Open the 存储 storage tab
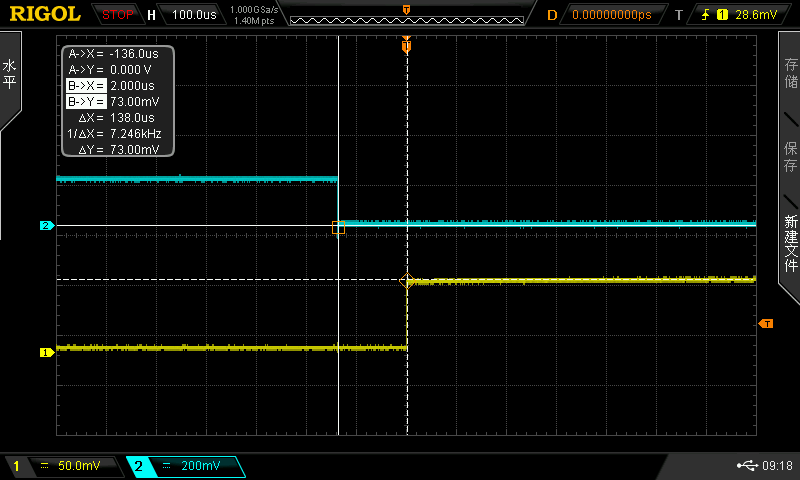This screenshot has height=480, width=800. coord(790,75)
